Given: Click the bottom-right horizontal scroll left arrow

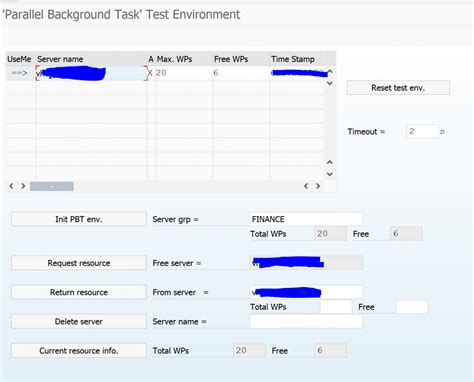Looking at the screenshot, I should coord(306,186).
